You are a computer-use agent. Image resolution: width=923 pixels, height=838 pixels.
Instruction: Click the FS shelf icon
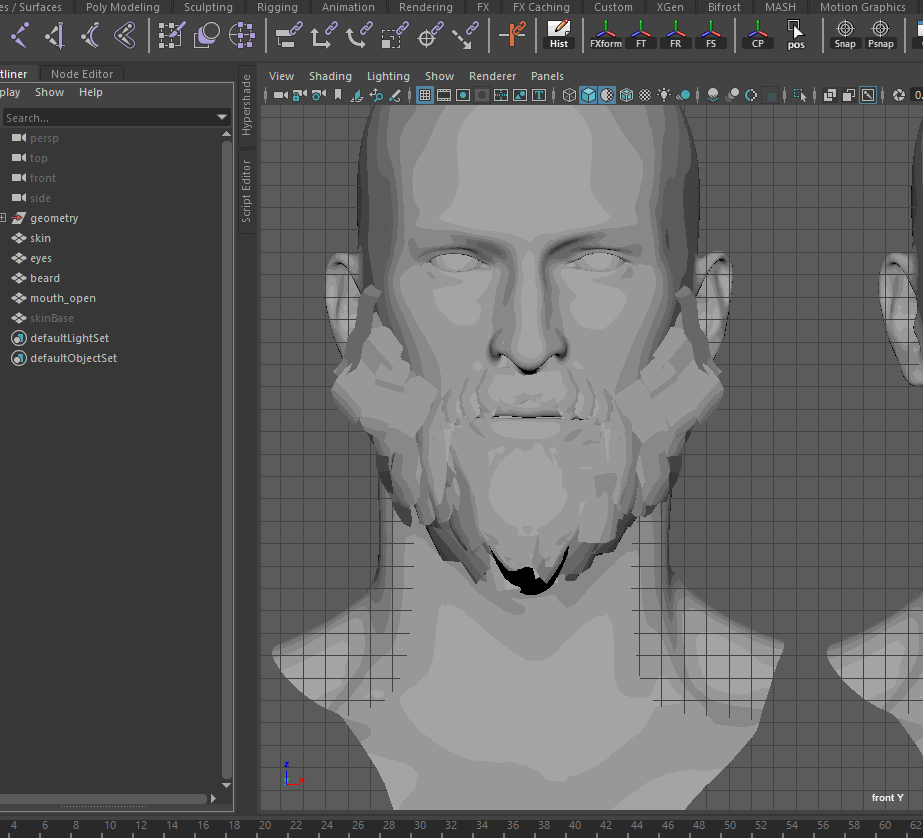point(711,35)
